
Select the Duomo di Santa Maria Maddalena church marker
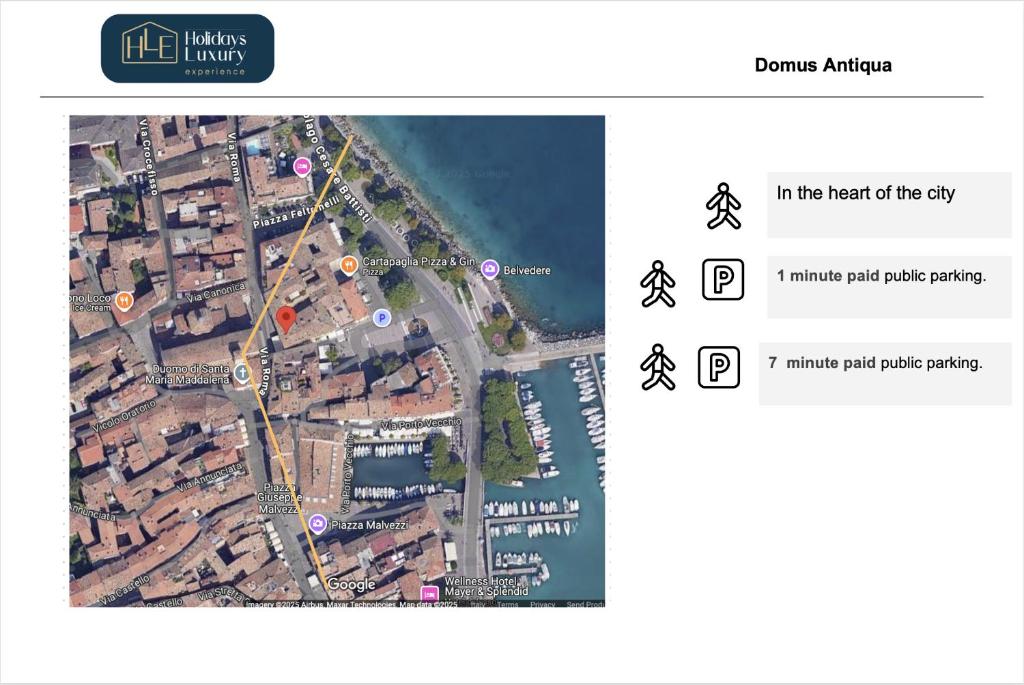242,372
